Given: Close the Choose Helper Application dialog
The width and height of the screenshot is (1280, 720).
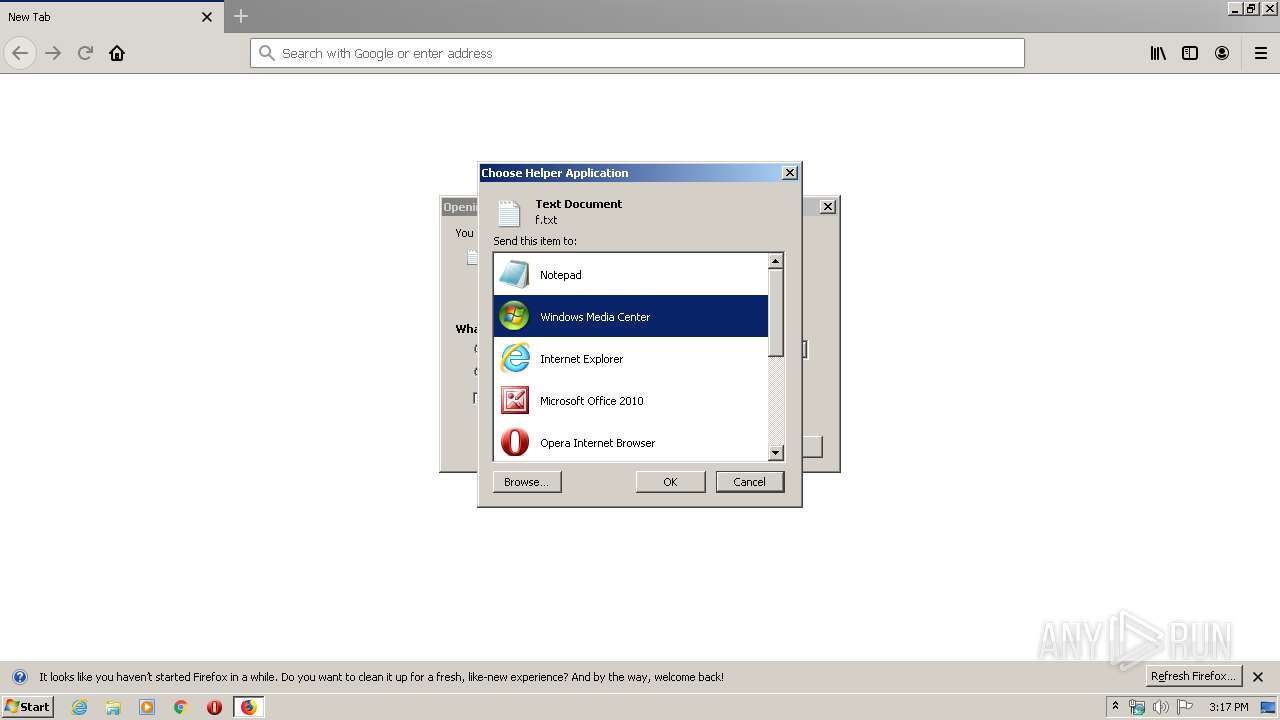Looking at the screenshot, I should click(x=789, y=173).
